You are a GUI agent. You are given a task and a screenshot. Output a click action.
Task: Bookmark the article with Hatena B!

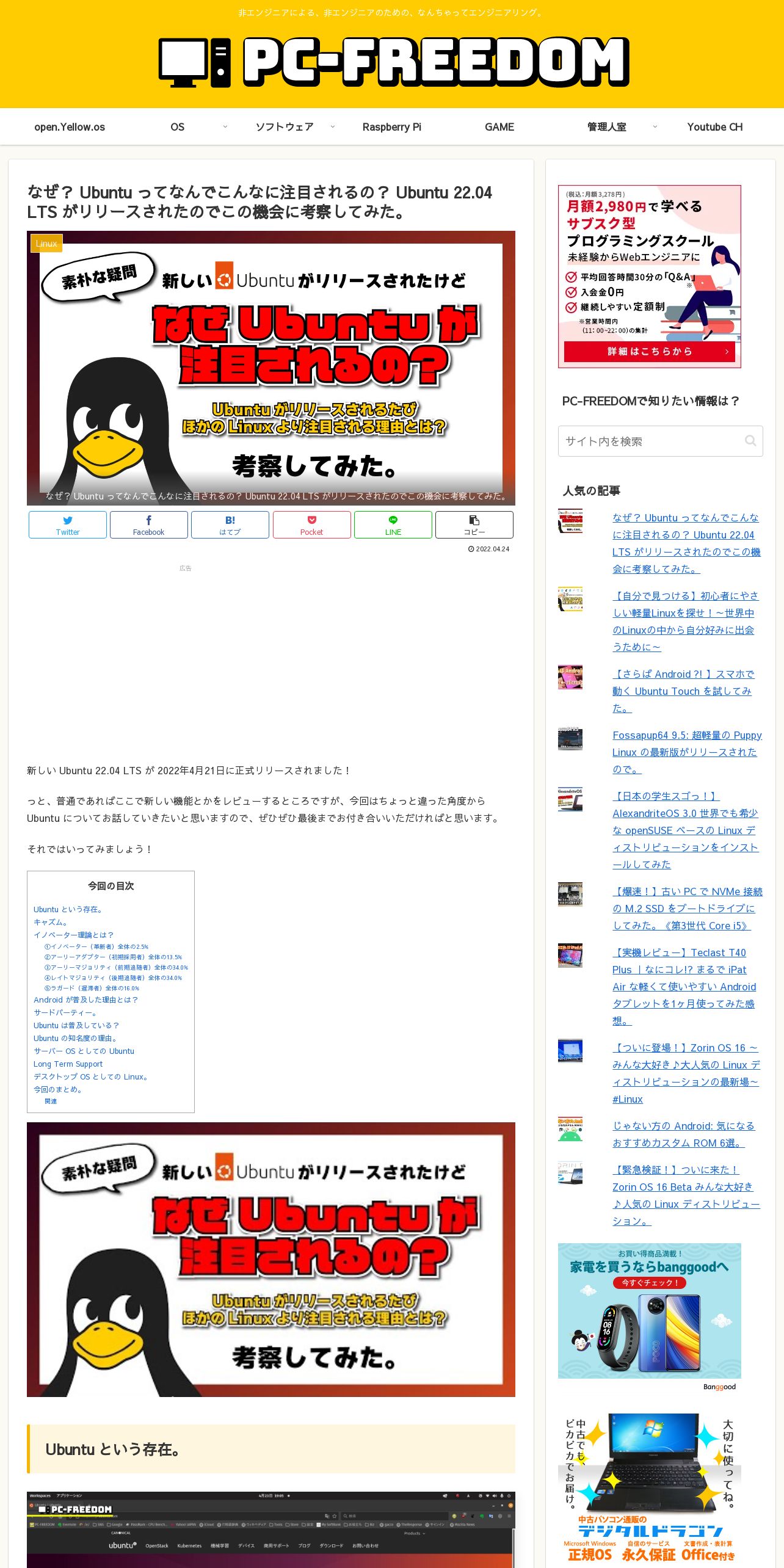[x=230, y=524]
